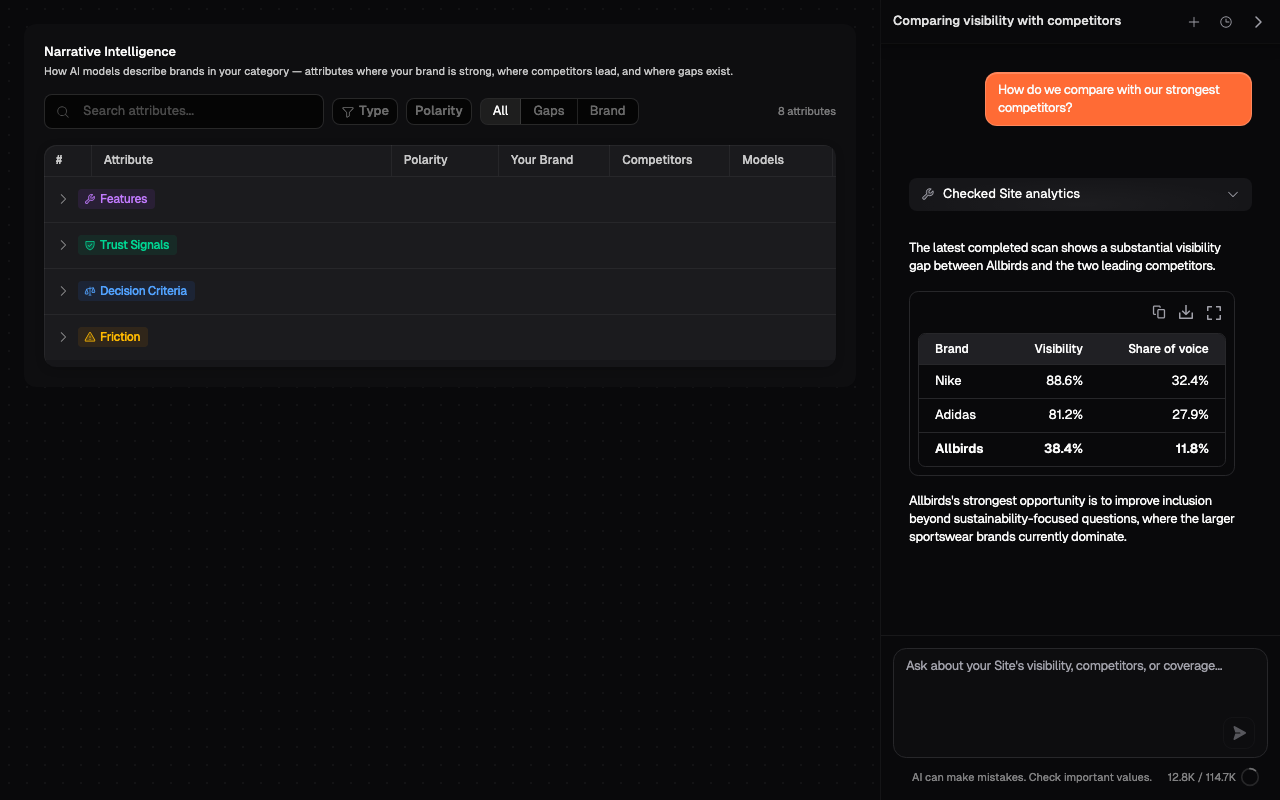Click Adidas 81.2% visibility value
1280x800 pixels.
[x=1064, y=415]
